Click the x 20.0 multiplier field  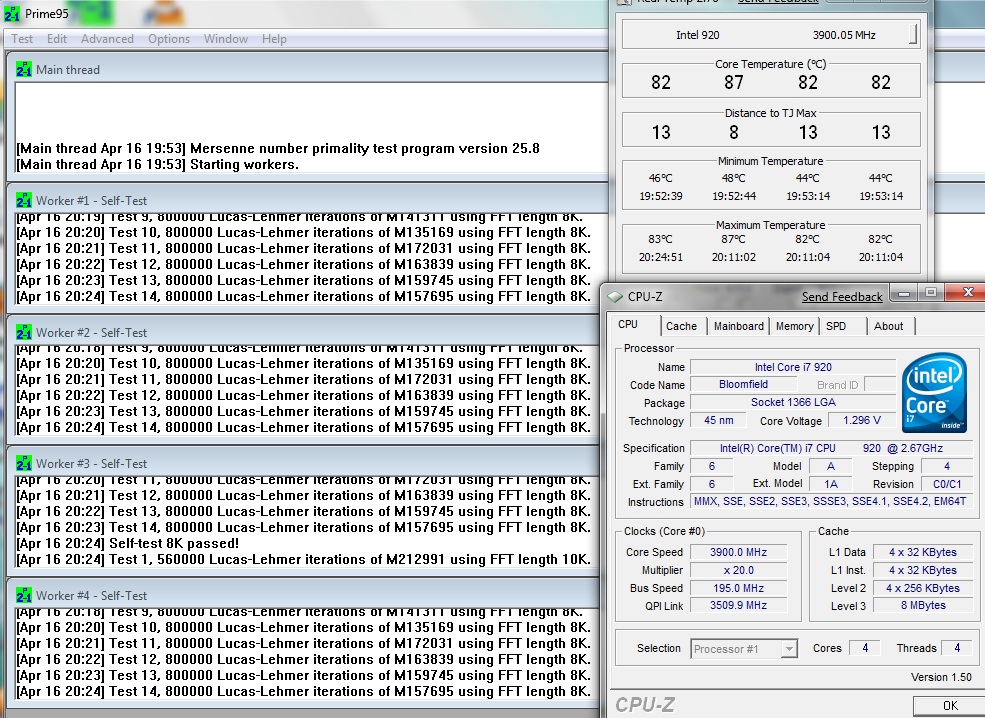tap(738, 570)
